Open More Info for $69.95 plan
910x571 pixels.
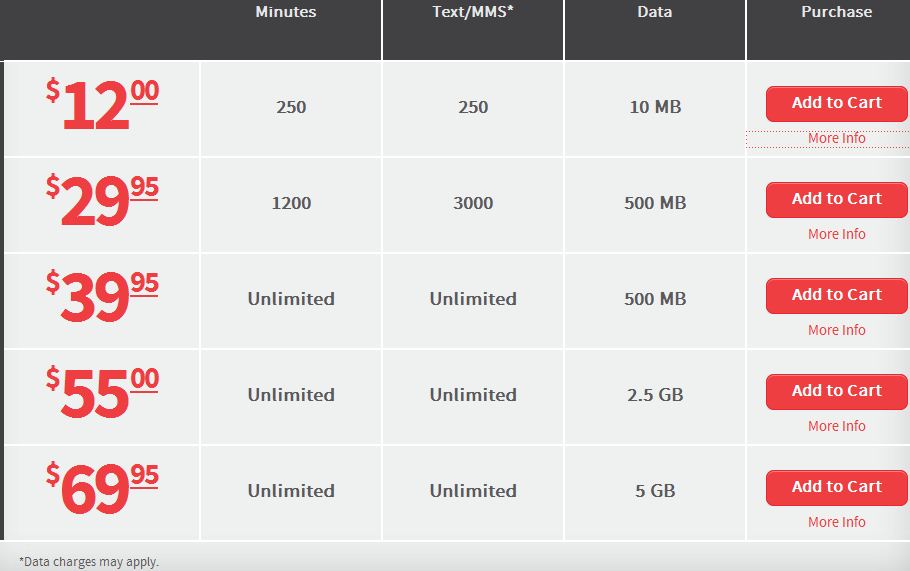tap(836, 522)
